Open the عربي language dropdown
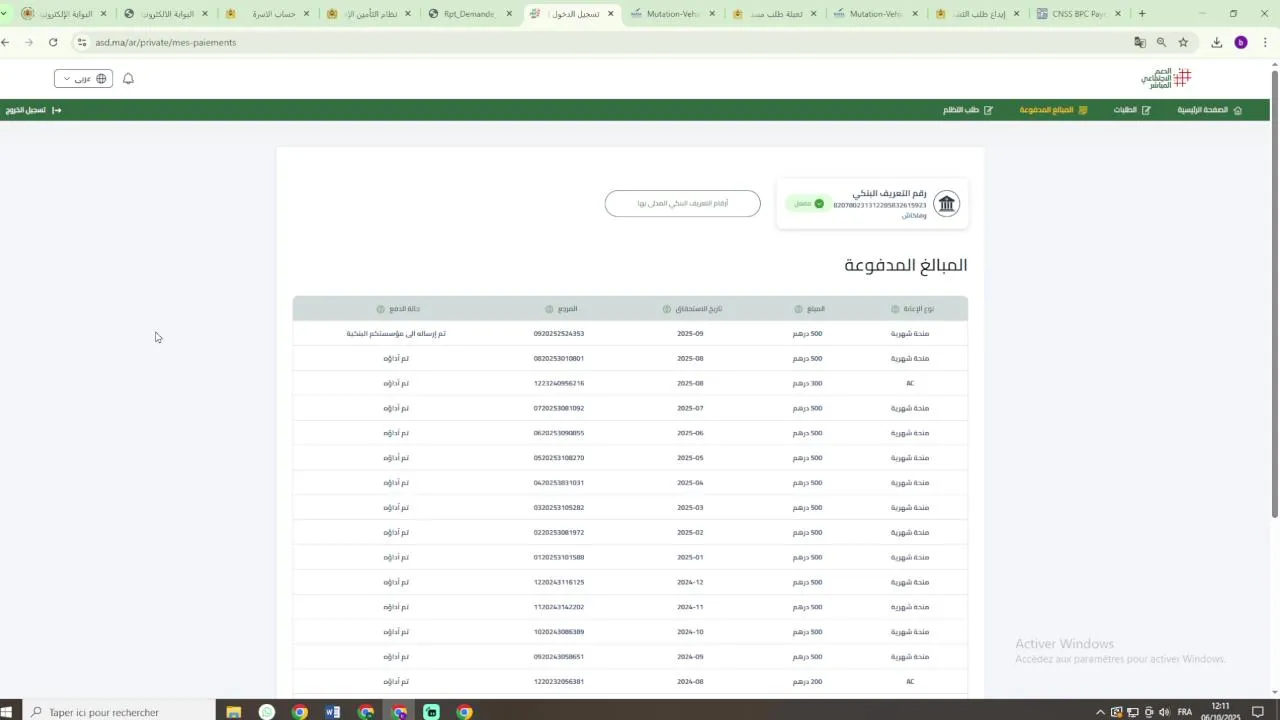This screenshot has height=720, width=1280. coord(83,79)
